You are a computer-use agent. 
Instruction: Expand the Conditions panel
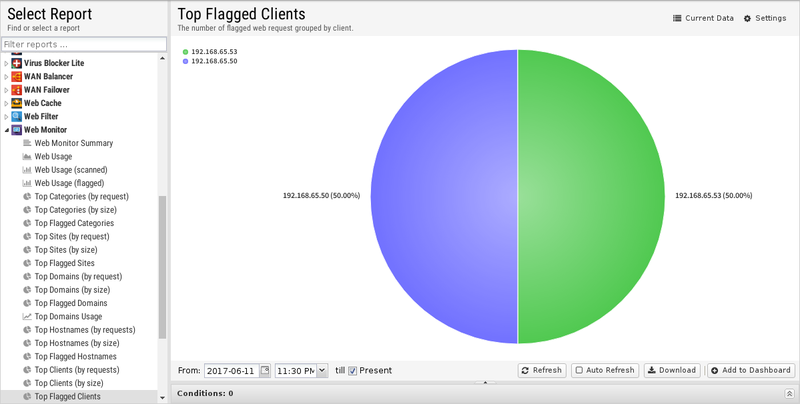coord(789,394)
